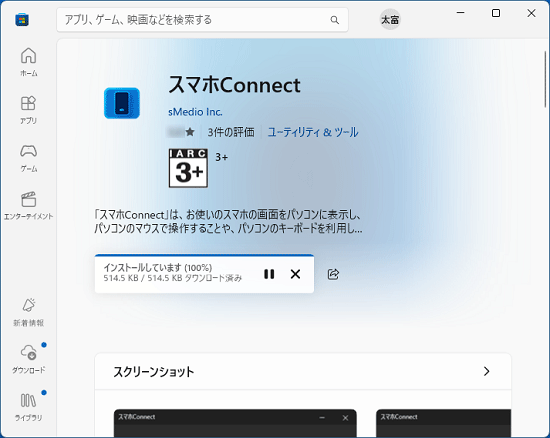Open 新着情報 in the sidebar
The image size is (550, 438).
pos(28,312)
